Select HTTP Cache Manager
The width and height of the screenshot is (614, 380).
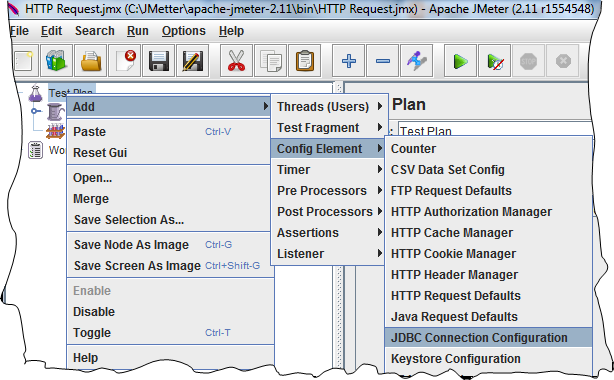coord(489,233)
